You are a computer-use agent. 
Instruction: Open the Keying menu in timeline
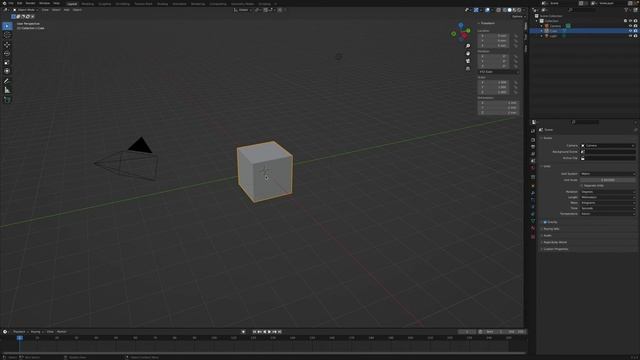click(x=37, y=332)
